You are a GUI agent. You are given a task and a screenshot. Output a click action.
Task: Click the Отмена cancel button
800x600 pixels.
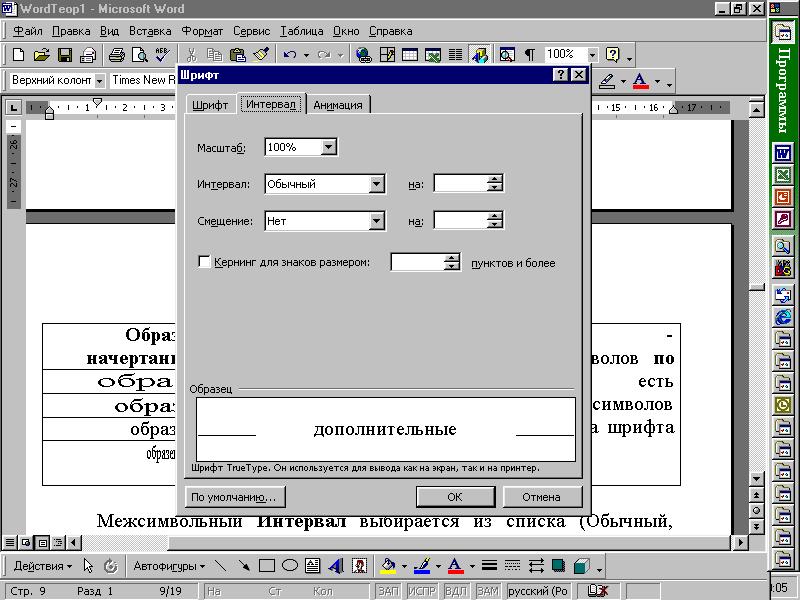click(541, 497)
